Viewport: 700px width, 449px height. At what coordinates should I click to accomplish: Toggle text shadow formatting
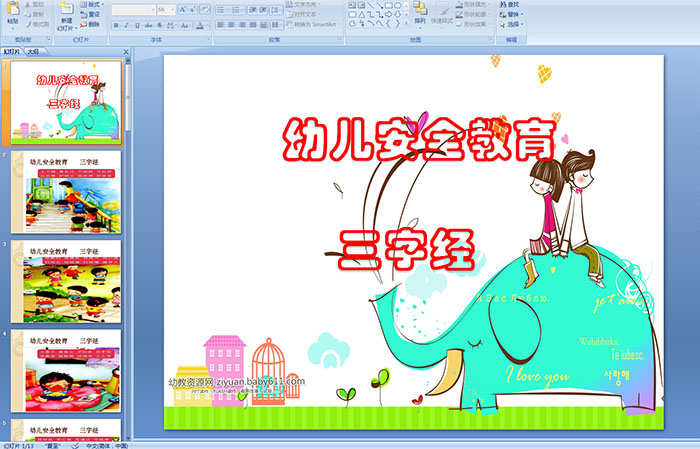pos(159,25)
